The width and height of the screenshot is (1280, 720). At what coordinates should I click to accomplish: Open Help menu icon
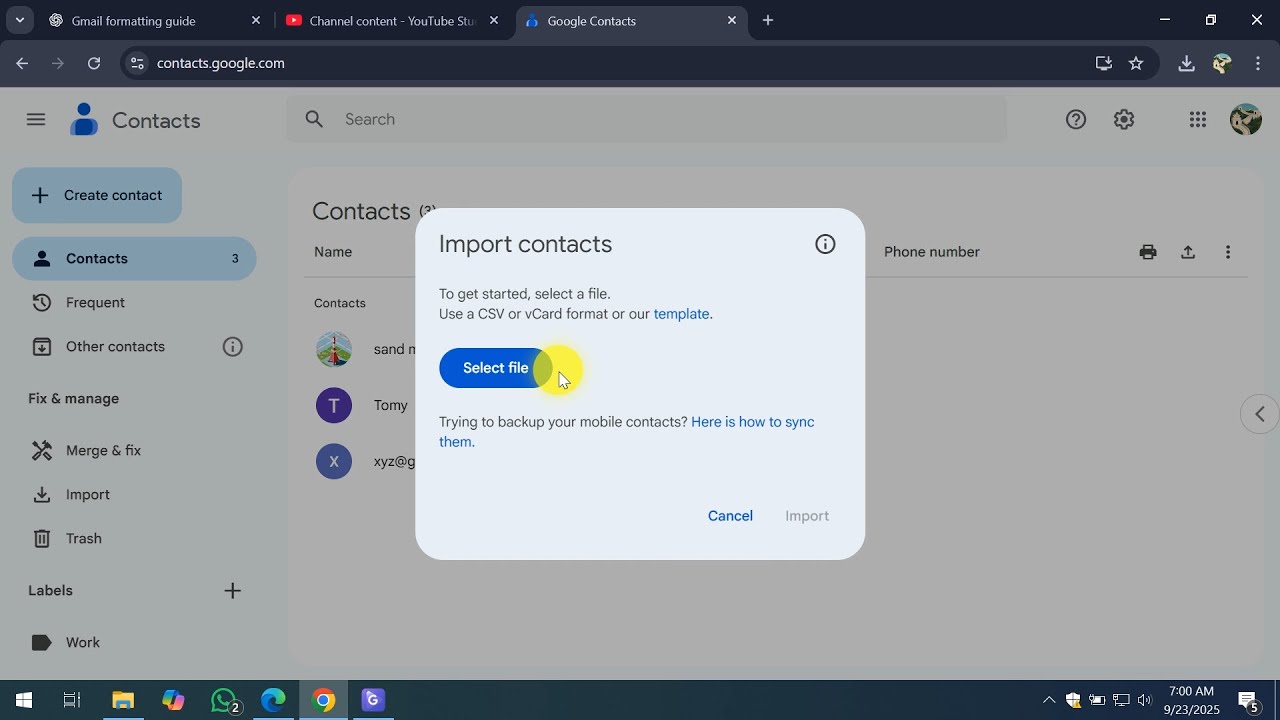[1076, 120]
